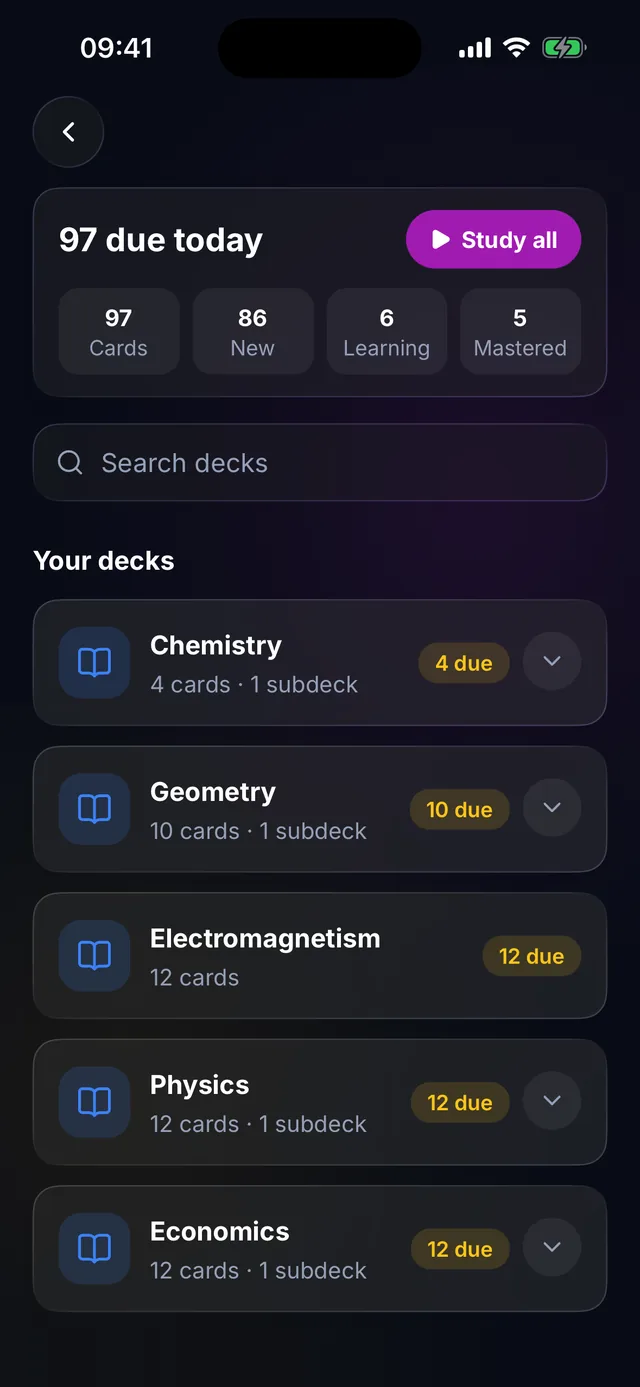Screen dimensions: 640x1387
Task: Click the Geometry deck book icon
Action: [94, 809]
